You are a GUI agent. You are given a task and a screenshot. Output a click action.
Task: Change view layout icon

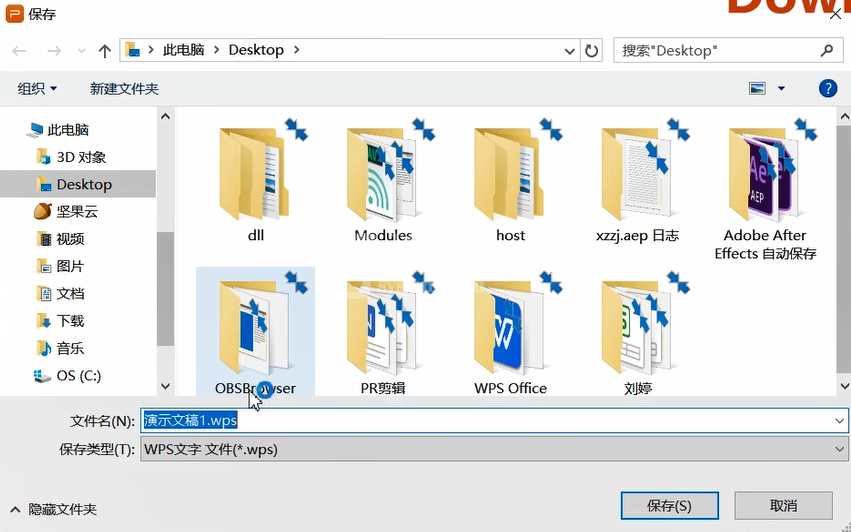point(757,88)
